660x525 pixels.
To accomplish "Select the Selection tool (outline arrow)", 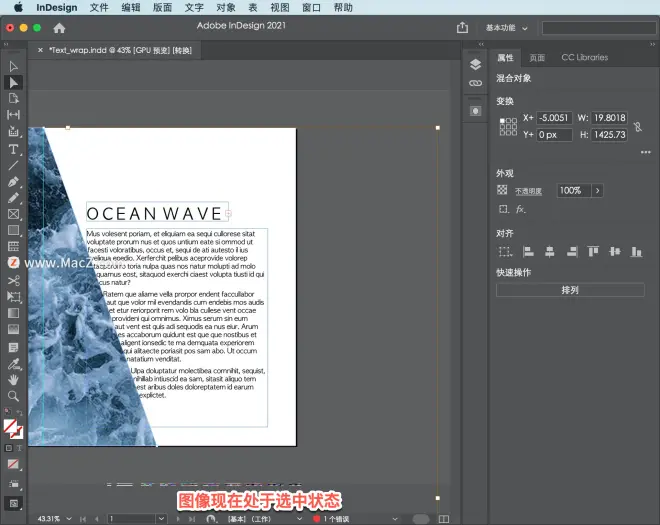I will [13, 67].
